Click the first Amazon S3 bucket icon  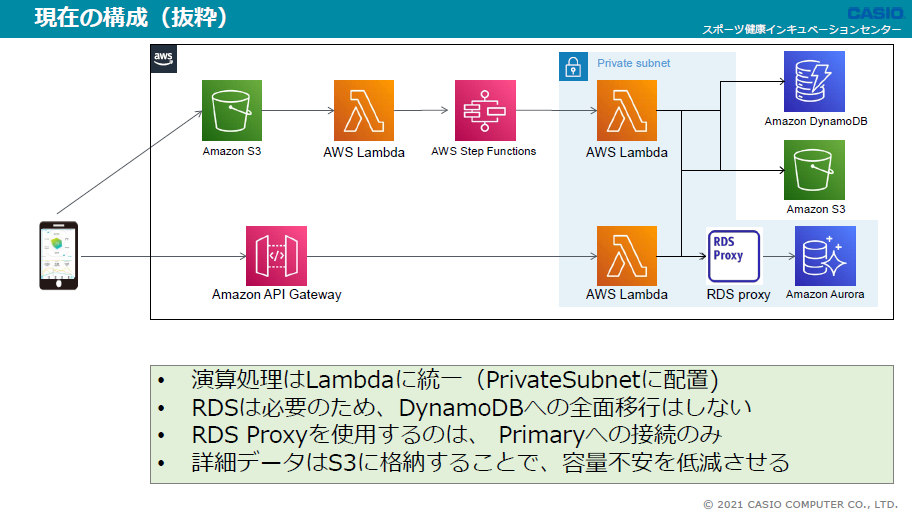click(x=231, y=111)
